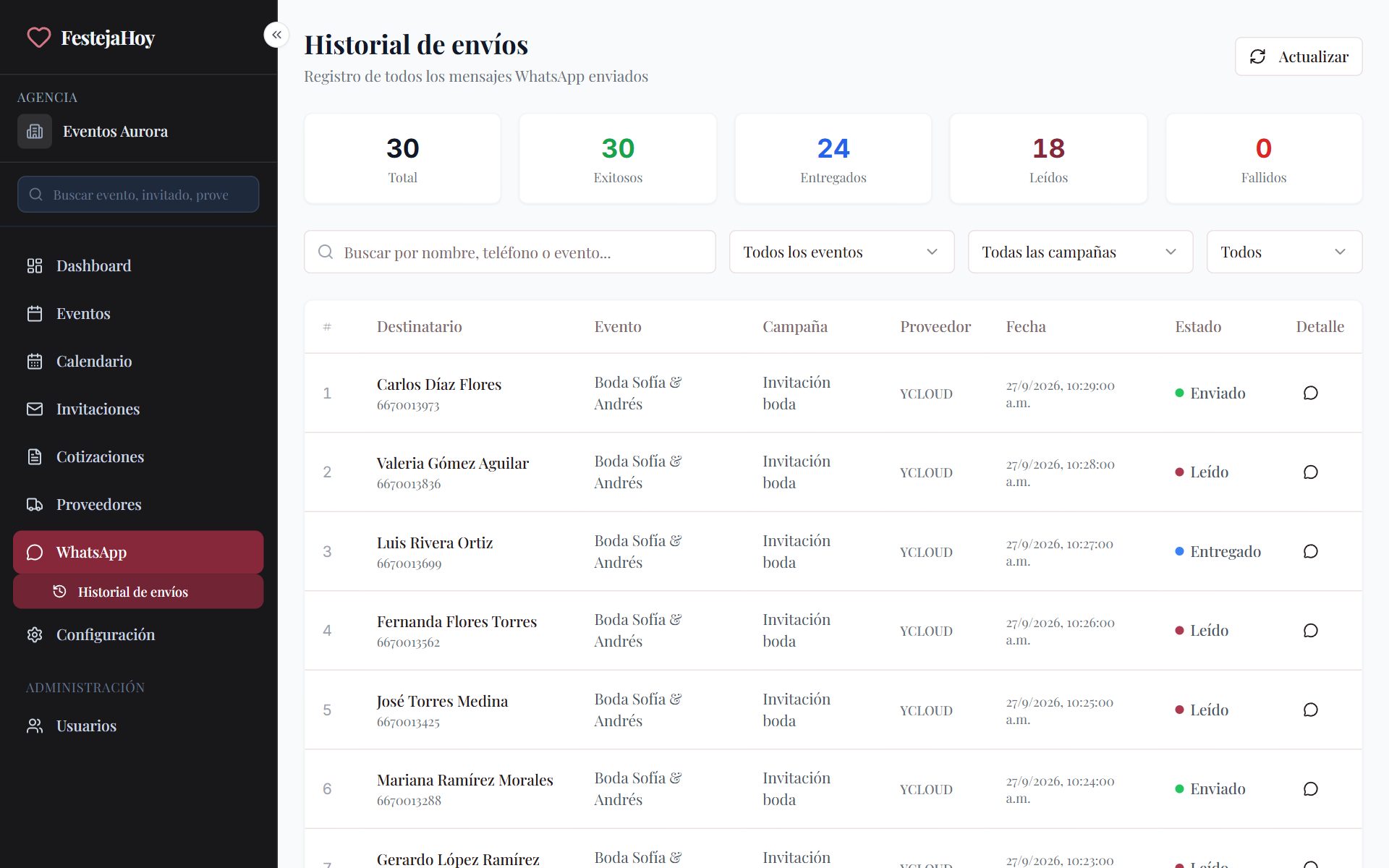Click the Enviado status of Mariana Ramírez Morales

tap(1210, 789)
